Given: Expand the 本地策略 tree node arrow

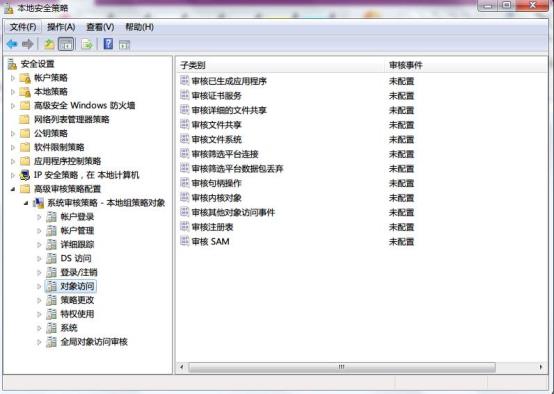Looking at the screenshot, I should tap(13, 92).
